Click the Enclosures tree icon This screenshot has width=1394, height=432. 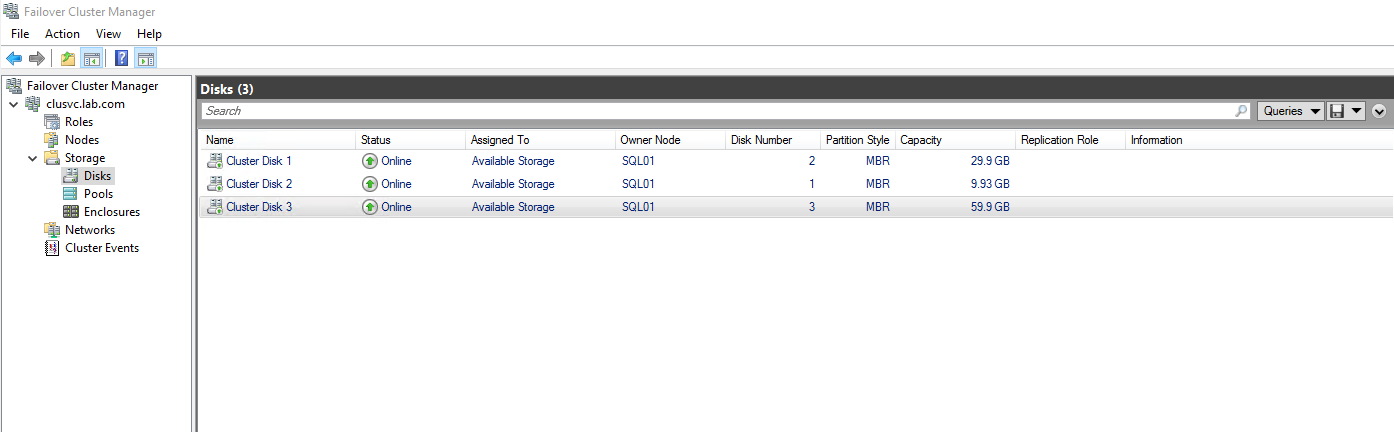(x=70, y=212)
